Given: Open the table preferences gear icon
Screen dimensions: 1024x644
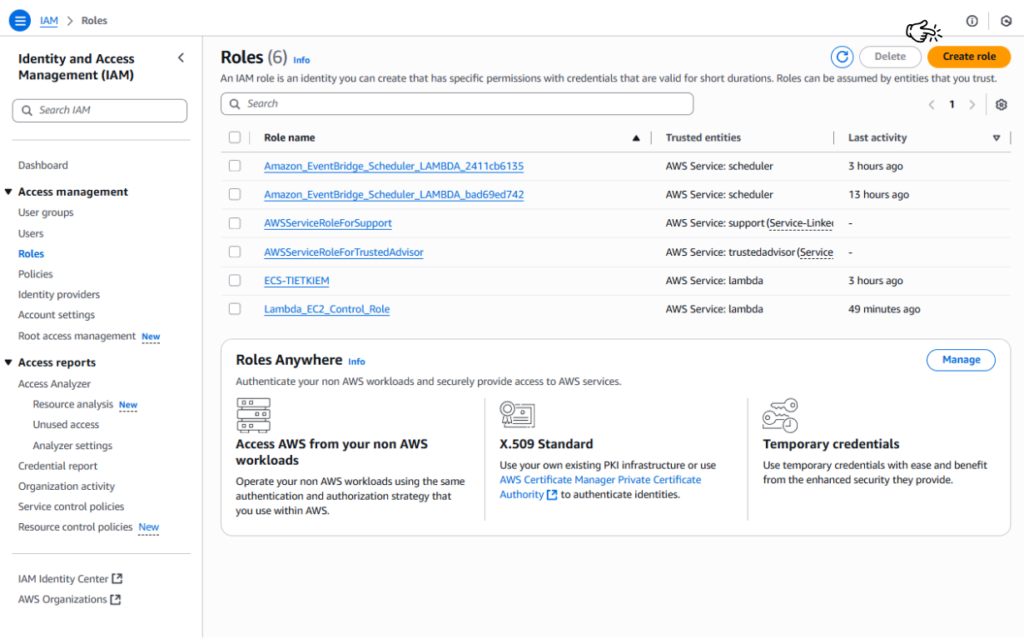Looking at the screenshot, I should [x=1001, y=105].
